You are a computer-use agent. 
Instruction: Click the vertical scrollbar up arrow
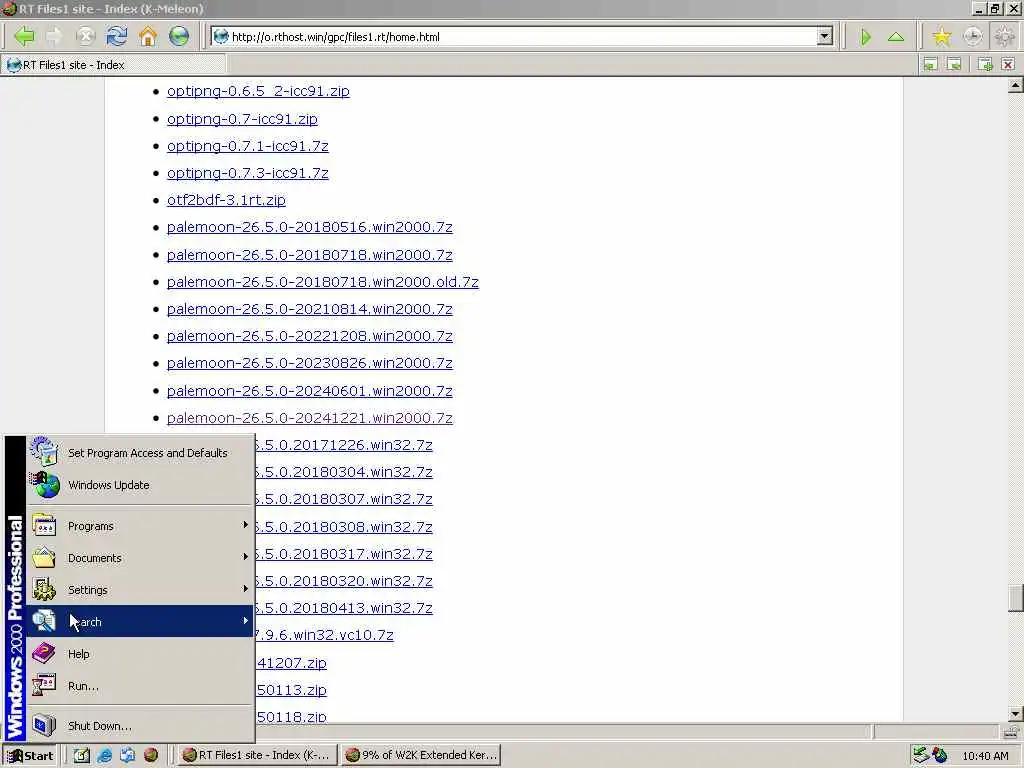click(1015, 86)
